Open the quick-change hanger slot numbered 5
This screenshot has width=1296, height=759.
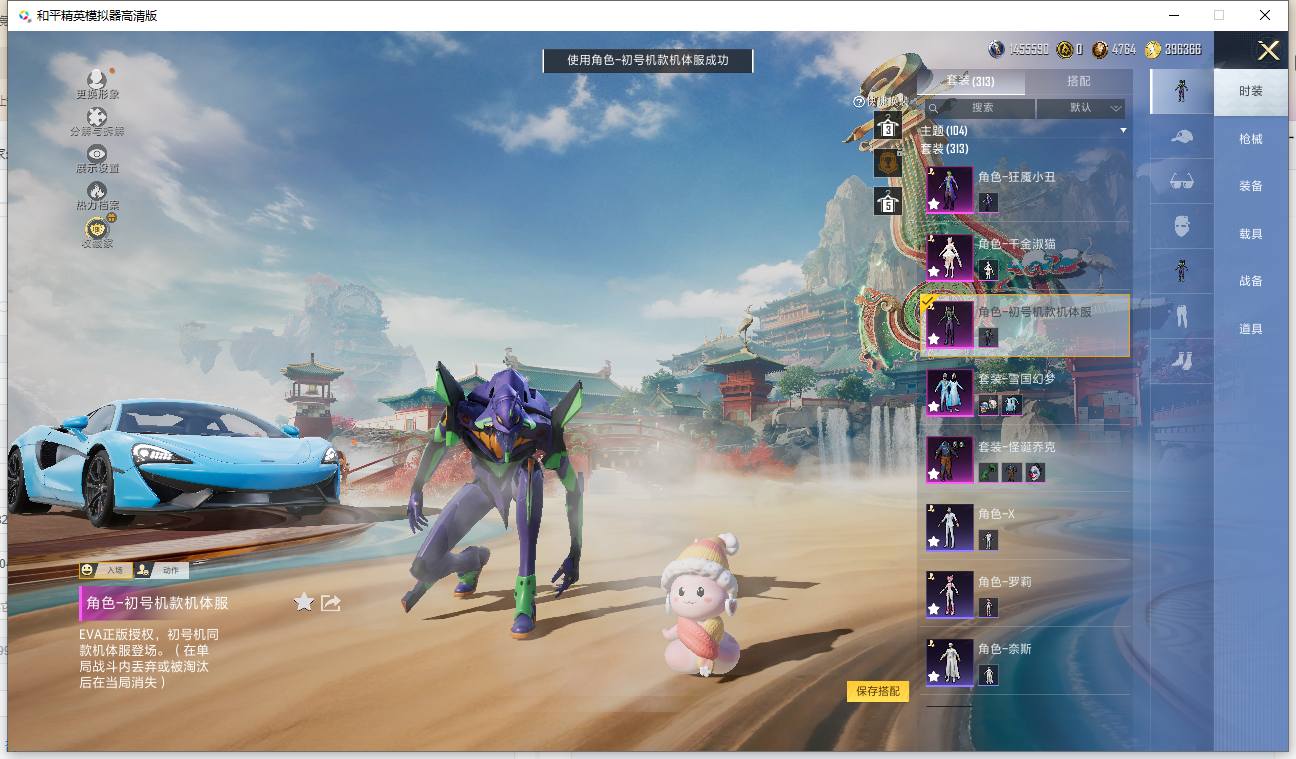coord(888,201)
